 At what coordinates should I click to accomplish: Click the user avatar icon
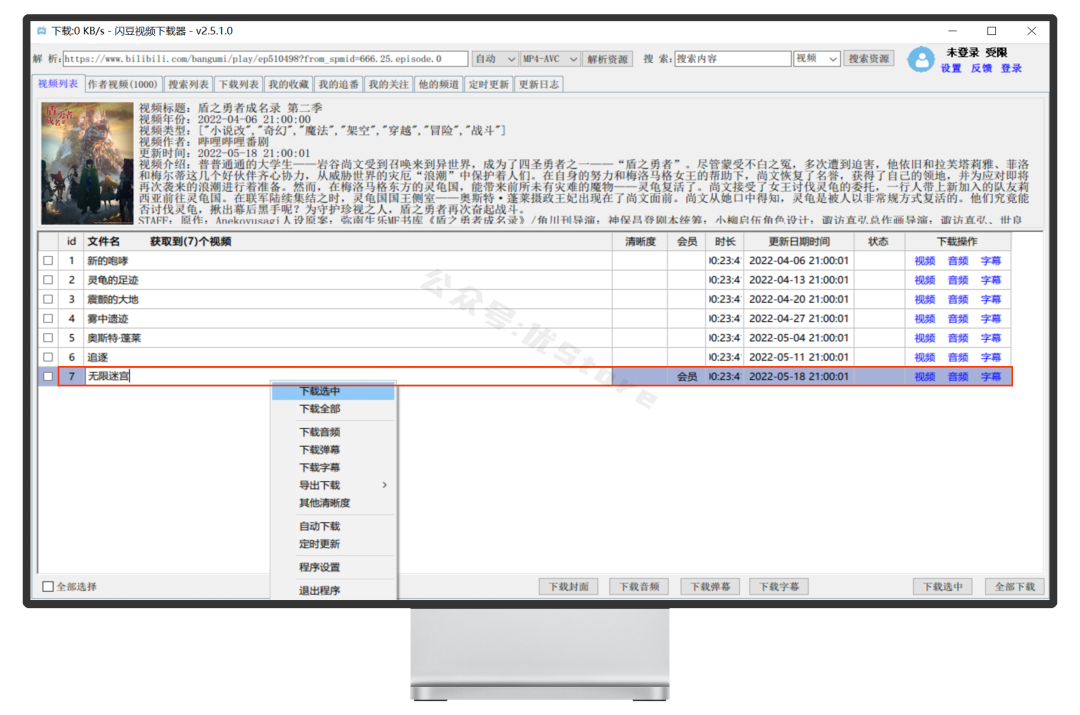pyautogui.click(x=920, y=60)
